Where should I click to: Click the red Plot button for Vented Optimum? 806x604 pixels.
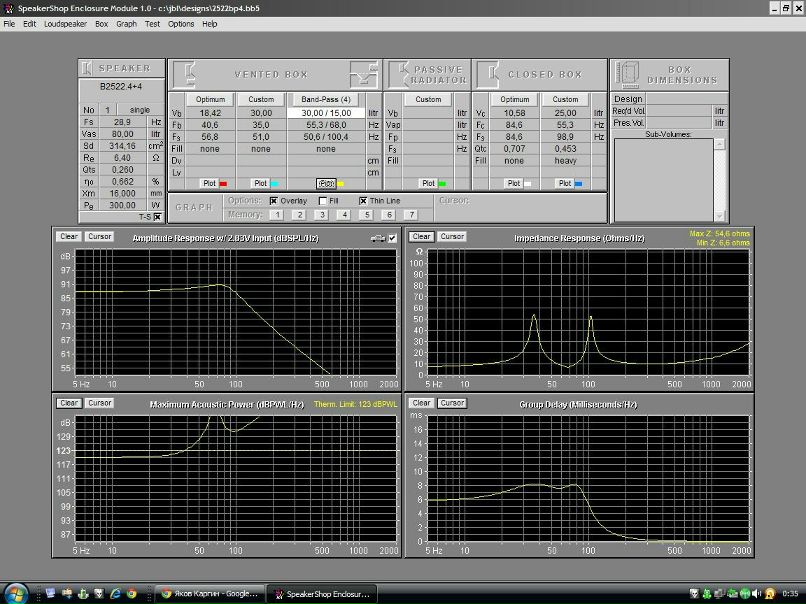coord(211,183)
